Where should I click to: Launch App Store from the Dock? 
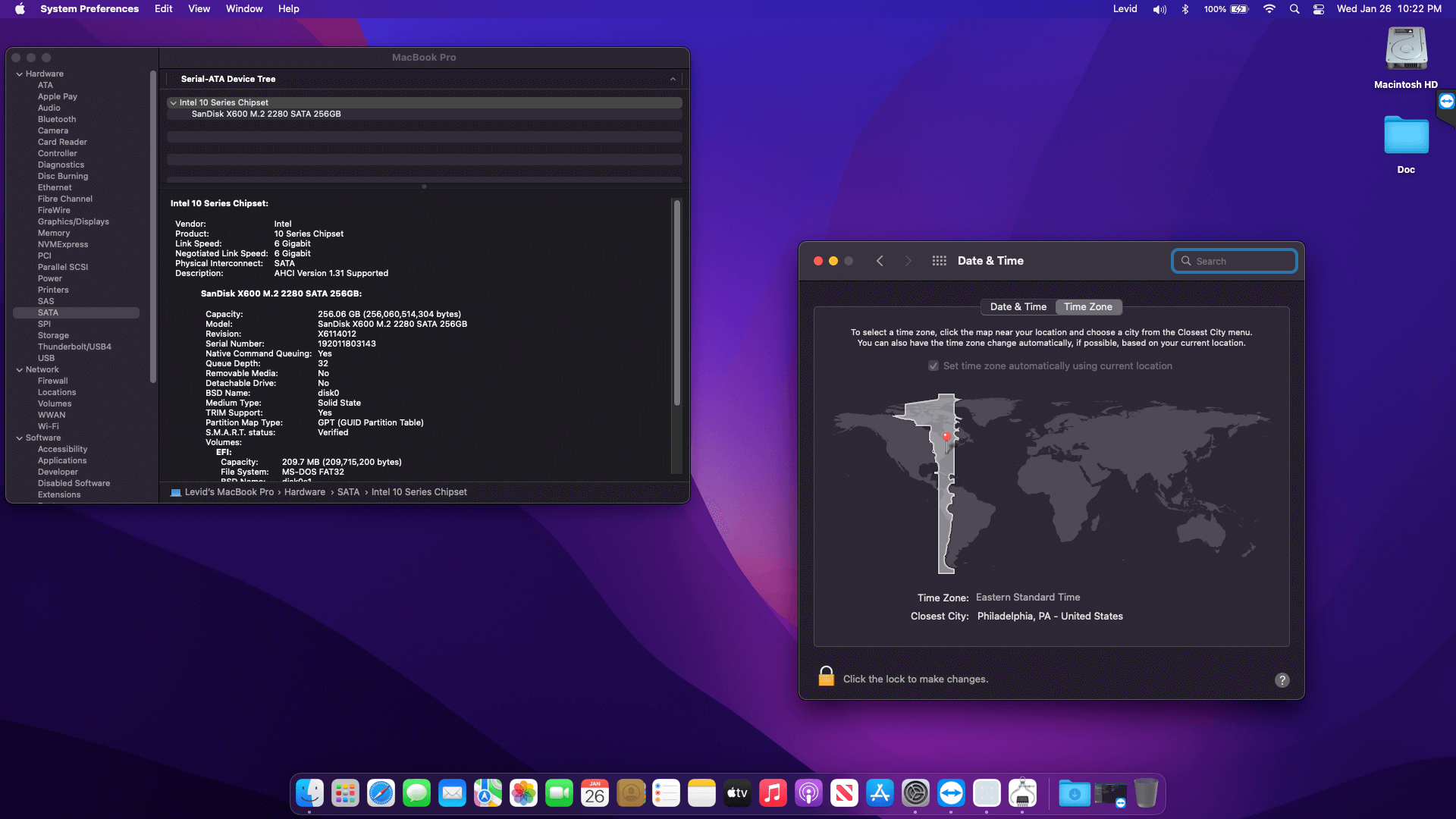(x=880, y=793)
